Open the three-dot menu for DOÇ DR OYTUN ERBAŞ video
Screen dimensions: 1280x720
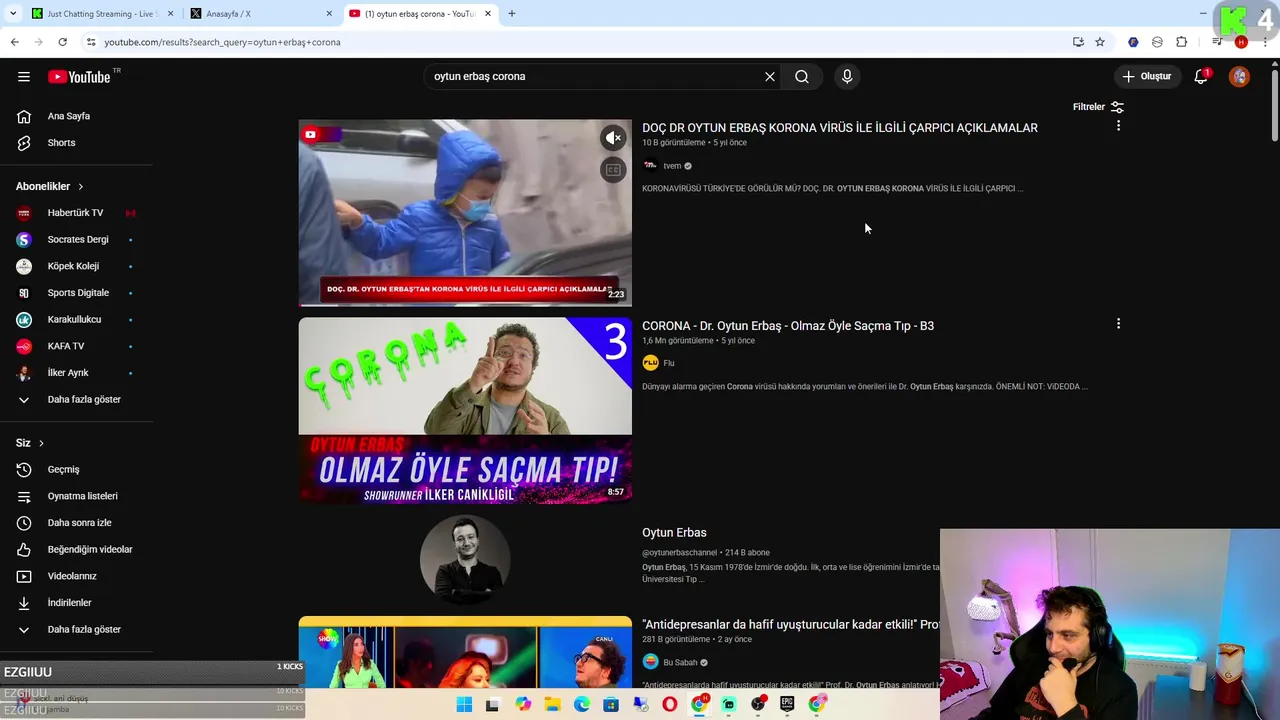pos(1118,126)
